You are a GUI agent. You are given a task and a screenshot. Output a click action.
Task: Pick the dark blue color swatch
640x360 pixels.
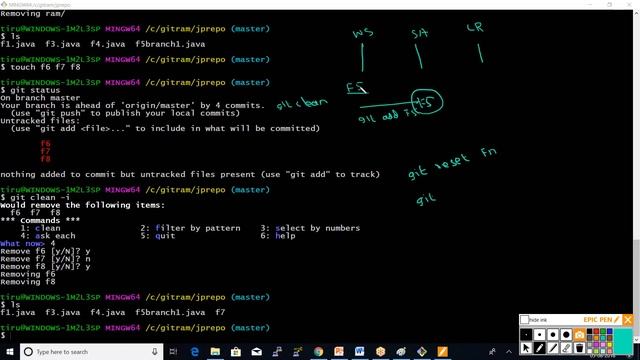[610, 331]
